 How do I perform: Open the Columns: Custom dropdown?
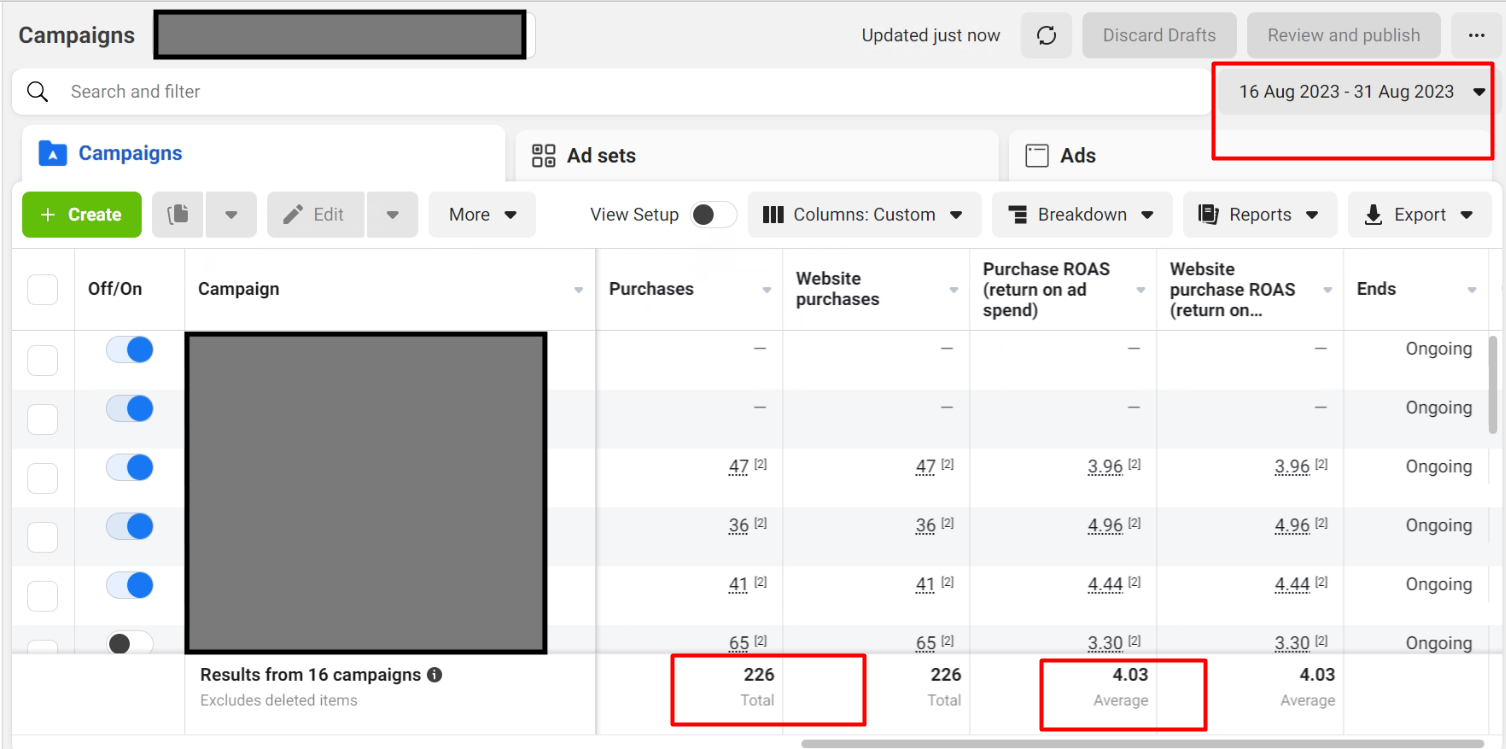click(862, 215)
